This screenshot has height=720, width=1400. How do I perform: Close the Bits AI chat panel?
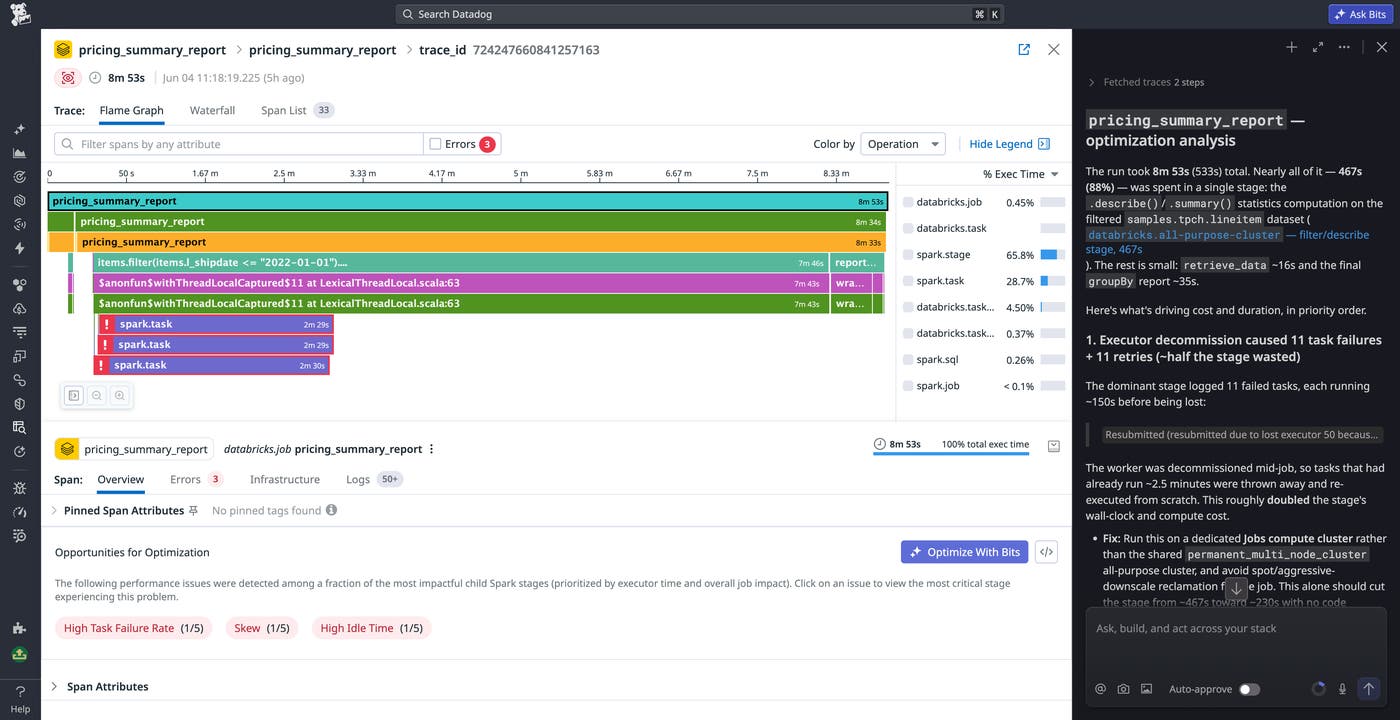[1381, 47]
